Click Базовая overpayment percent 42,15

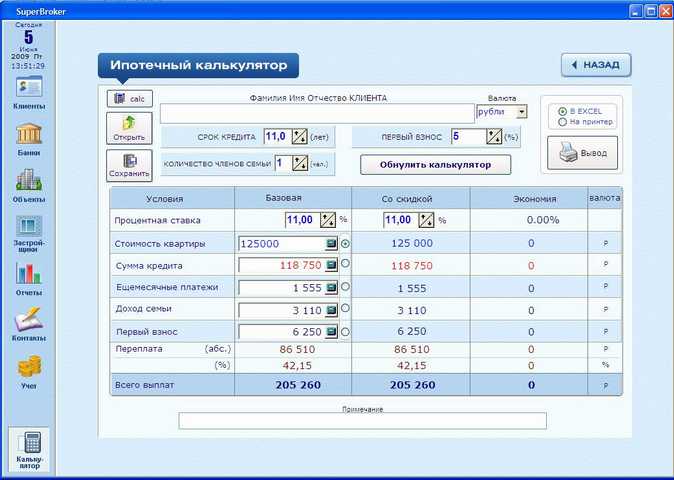click(297, 366)
